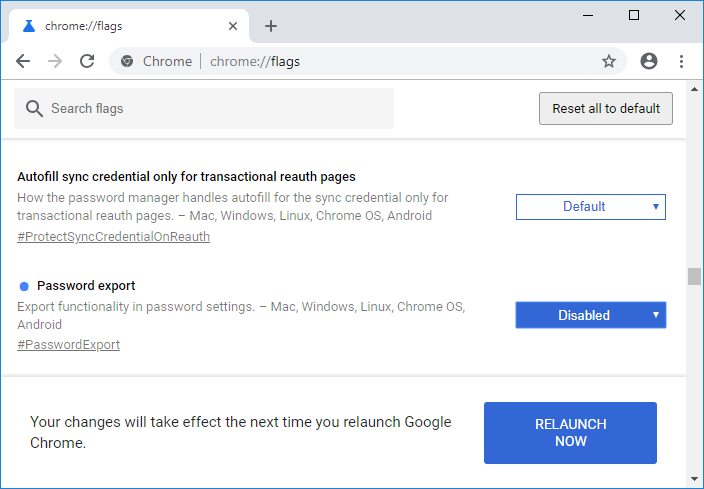The width and height of the screenshot is (704, 489).
Task: Open the Default dropdown for Autofill sync credential
Action: click(x=590, y=207)
